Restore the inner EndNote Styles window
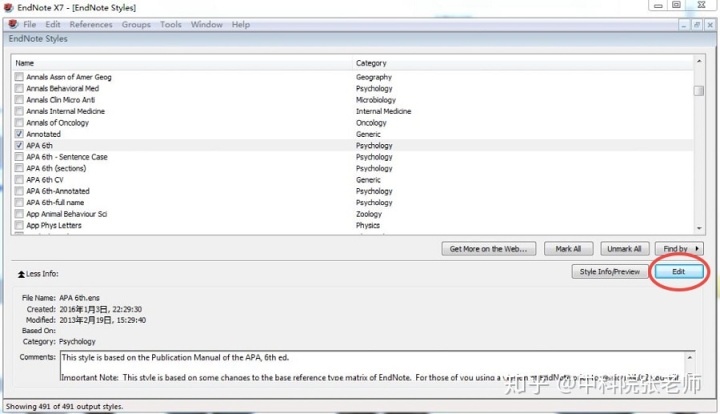720x414 pixels. coord(697,25)
